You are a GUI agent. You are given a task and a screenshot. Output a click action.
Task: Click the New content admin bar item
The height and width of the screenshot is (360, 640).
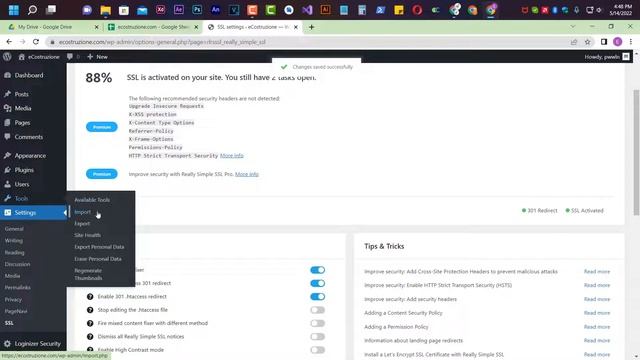click(x=98, y=57)
